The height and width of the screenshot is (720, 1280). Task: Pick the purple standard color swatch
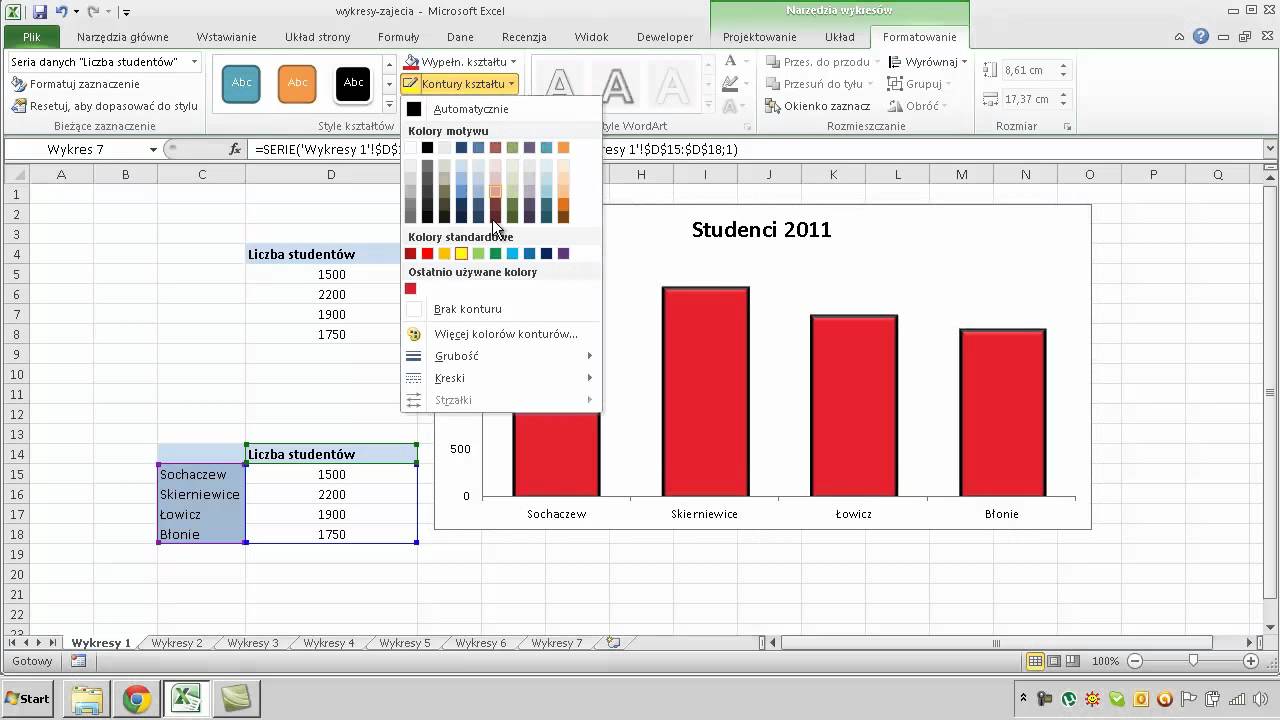pyautogui.click(x=563, y=254)
